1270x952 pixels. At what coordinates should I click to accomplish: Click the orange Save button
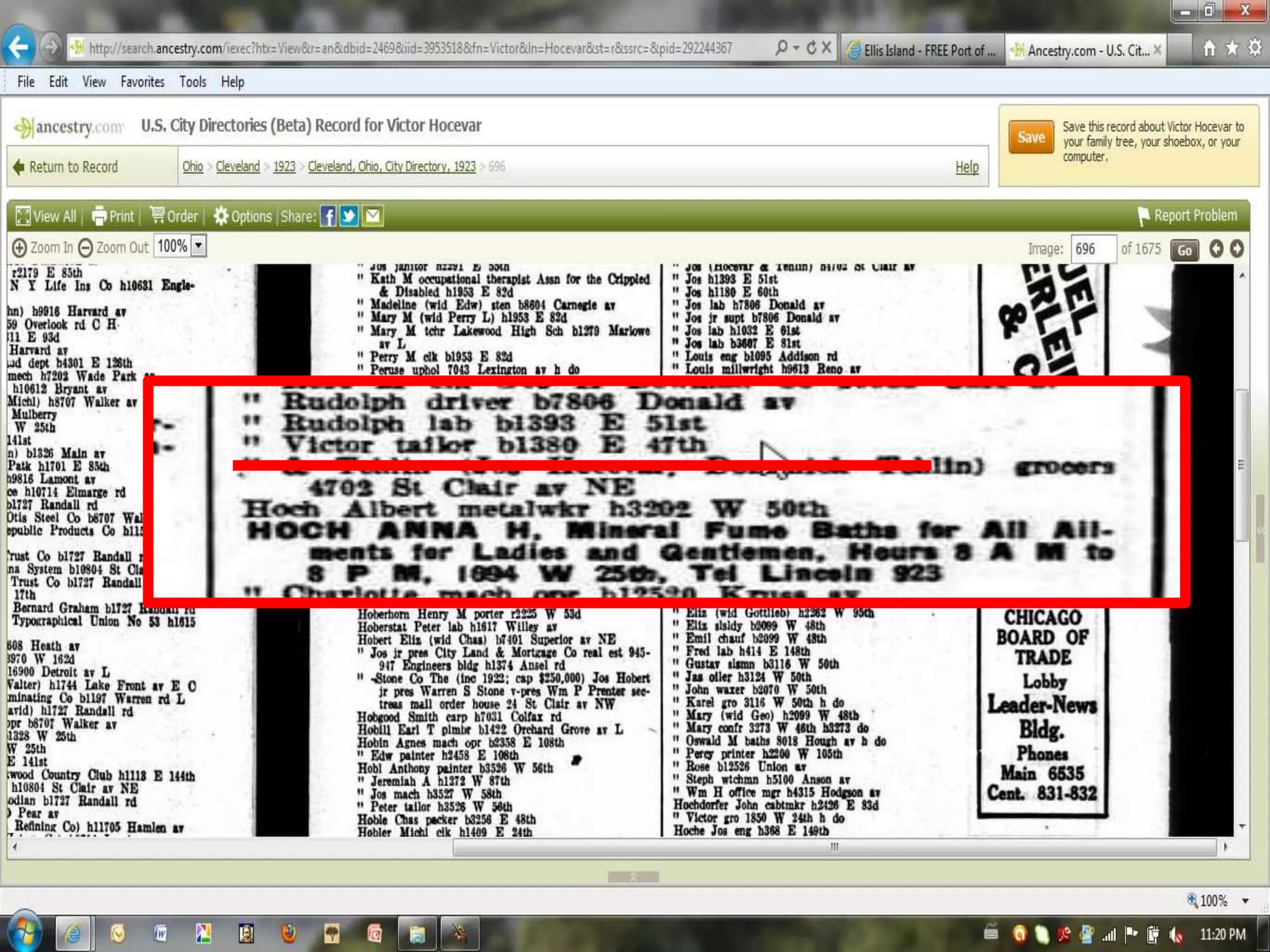[x=1030, y=137]
